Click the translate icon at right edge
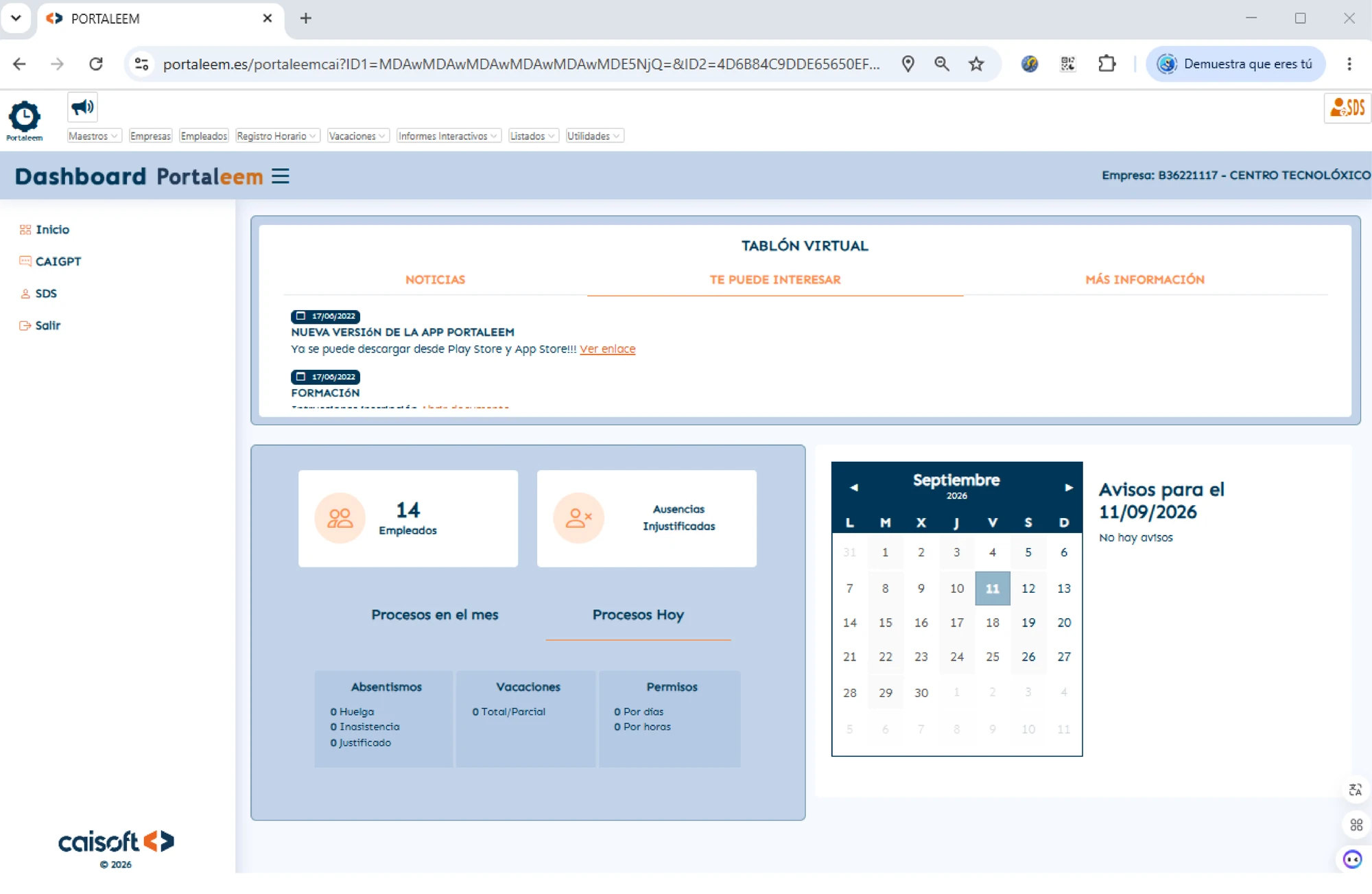 pyautogui.click(x=1355, y=790)
